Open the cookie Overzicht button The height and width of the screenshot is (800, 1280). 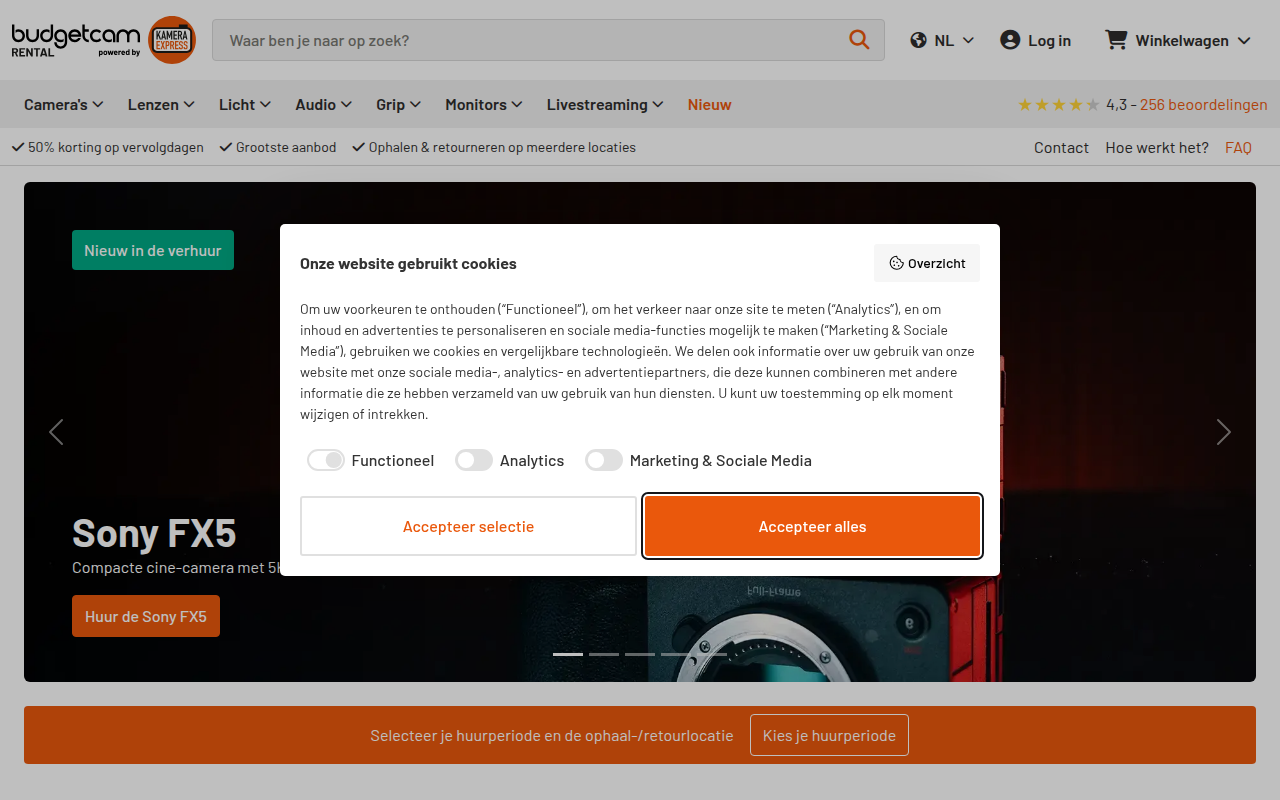pos(927,263)
